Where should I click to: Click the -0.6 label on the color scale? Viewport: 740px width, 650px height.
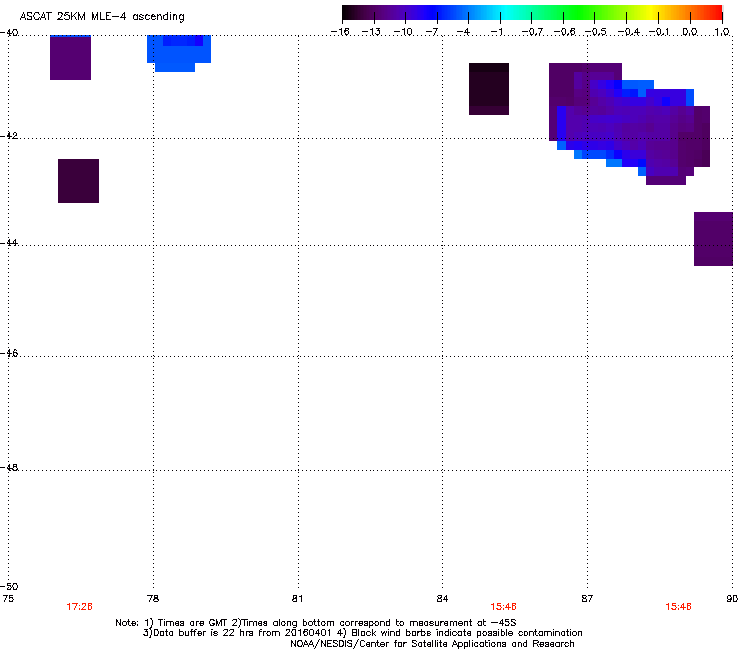[564, 32]
